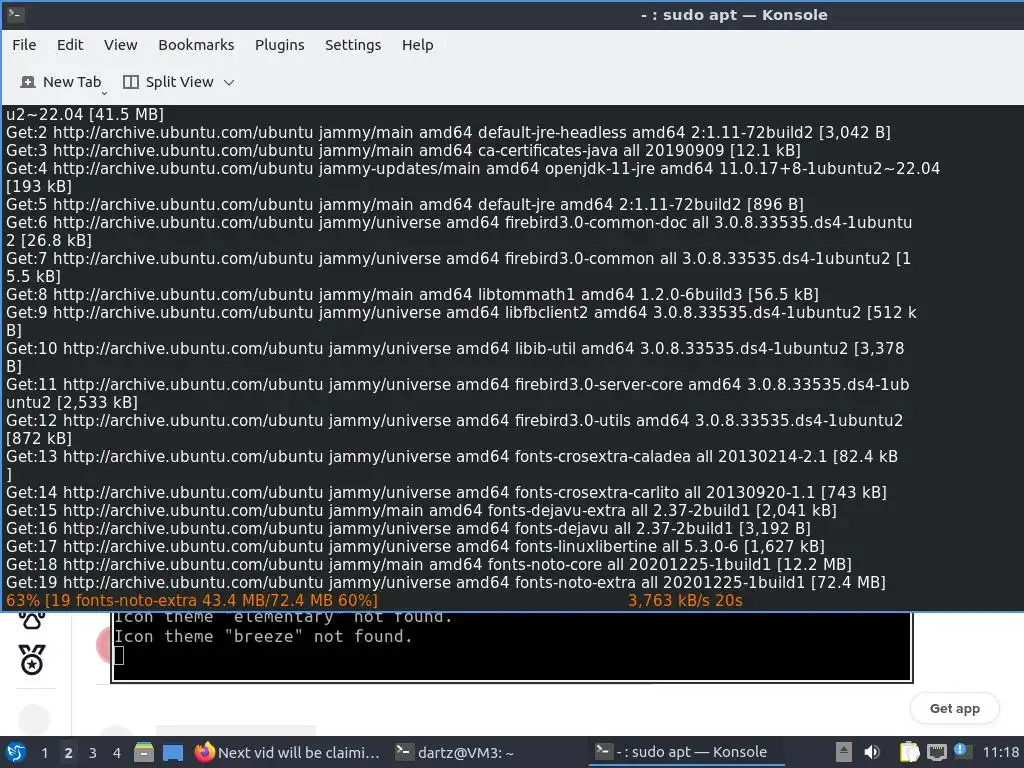Screen dimensions: 1024x768
Task: Open the Plugins menu
Action: (280, 45)
